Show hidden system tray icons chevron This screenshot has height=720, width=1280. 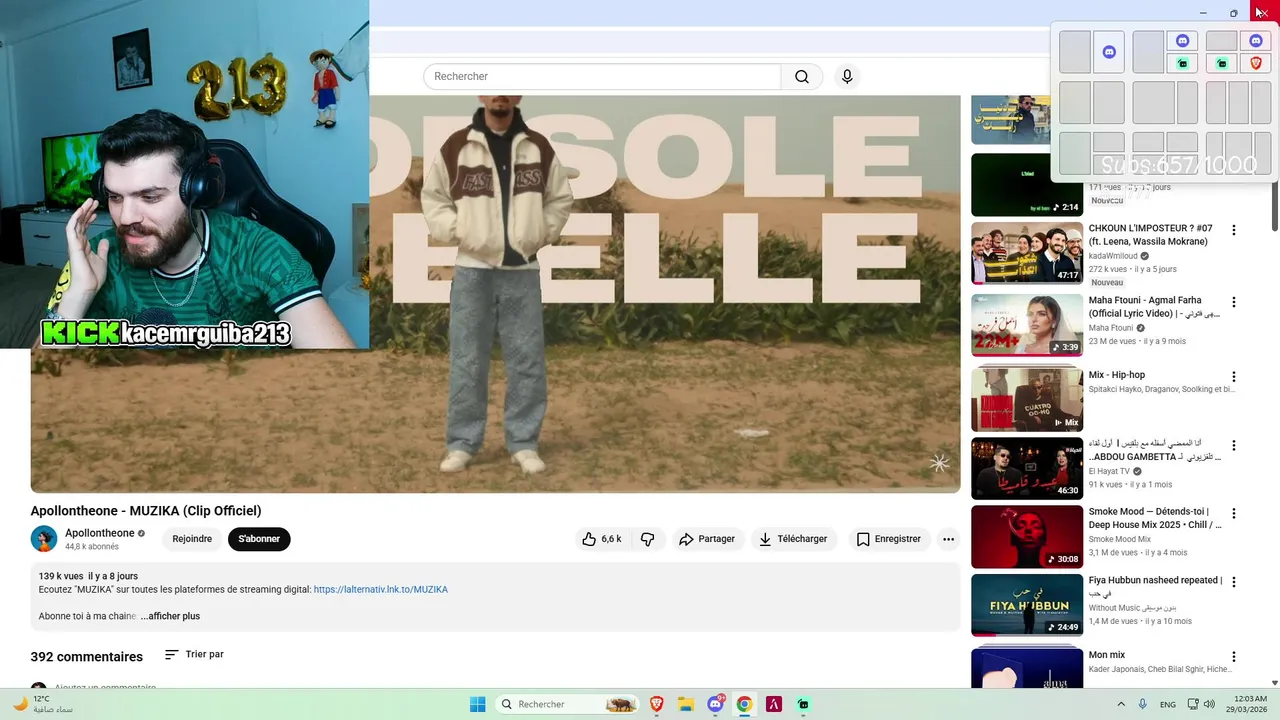coord(1121,704)
